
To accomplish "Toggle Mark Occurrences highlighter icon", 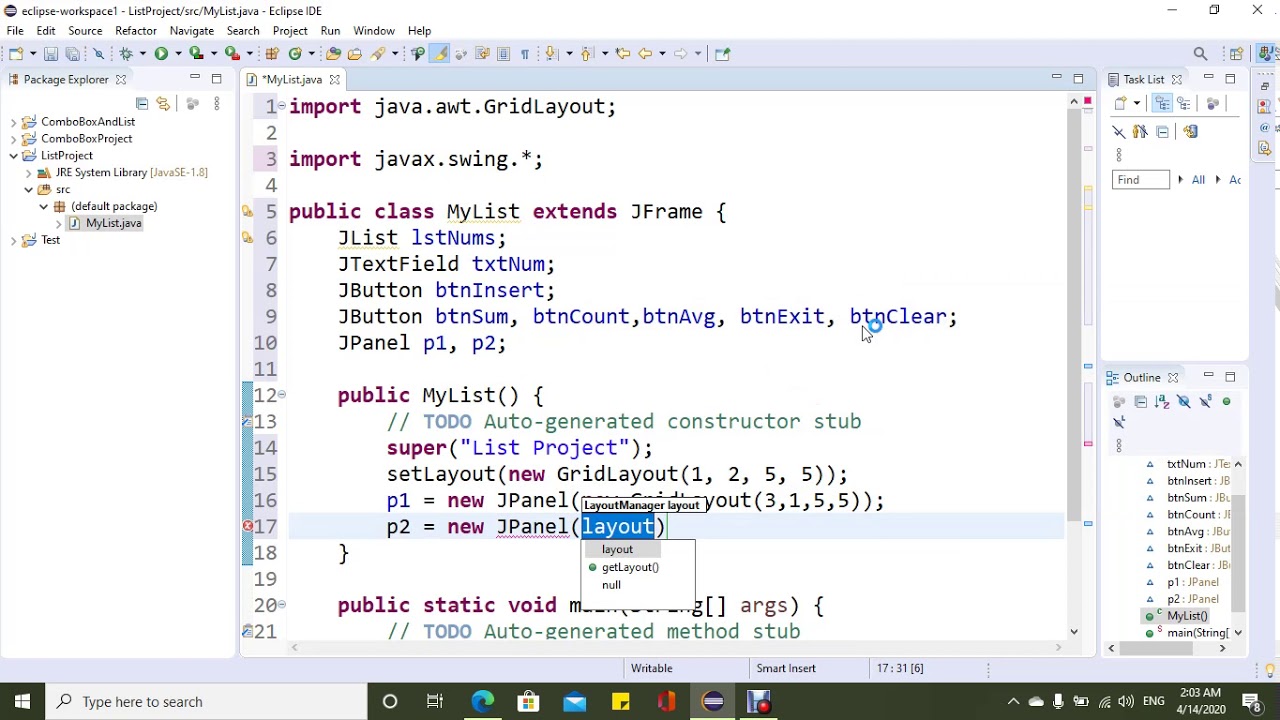I will coord(440,53).
